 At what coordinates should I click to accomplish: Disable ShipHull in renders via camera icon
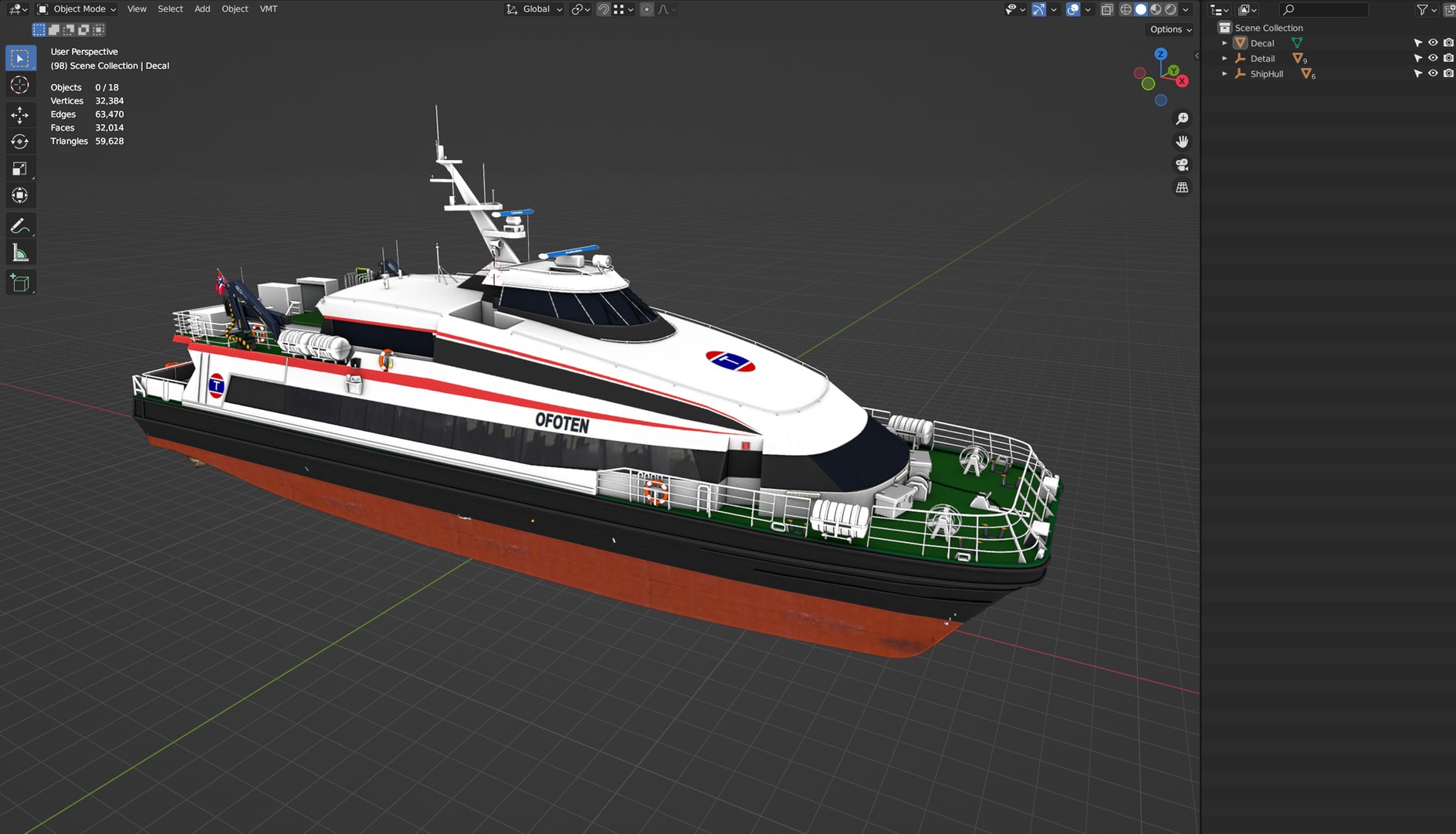[1448, 73]
